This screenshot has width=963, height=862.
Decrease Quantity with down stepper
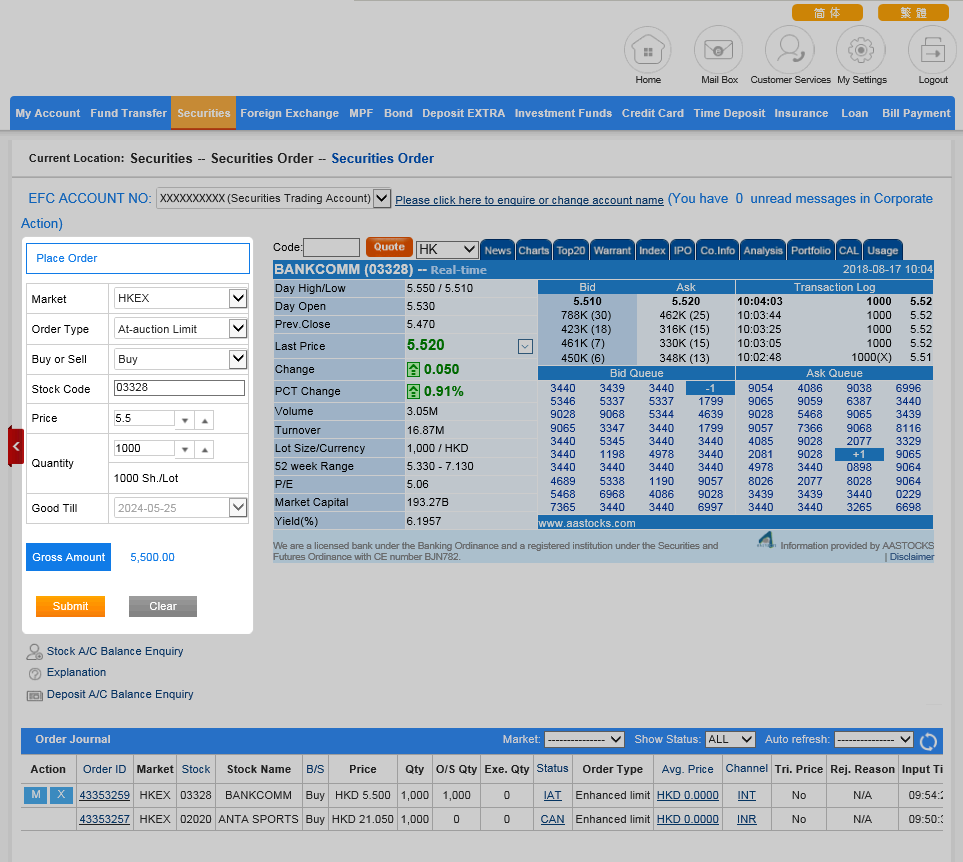click(x=184, y=451)
